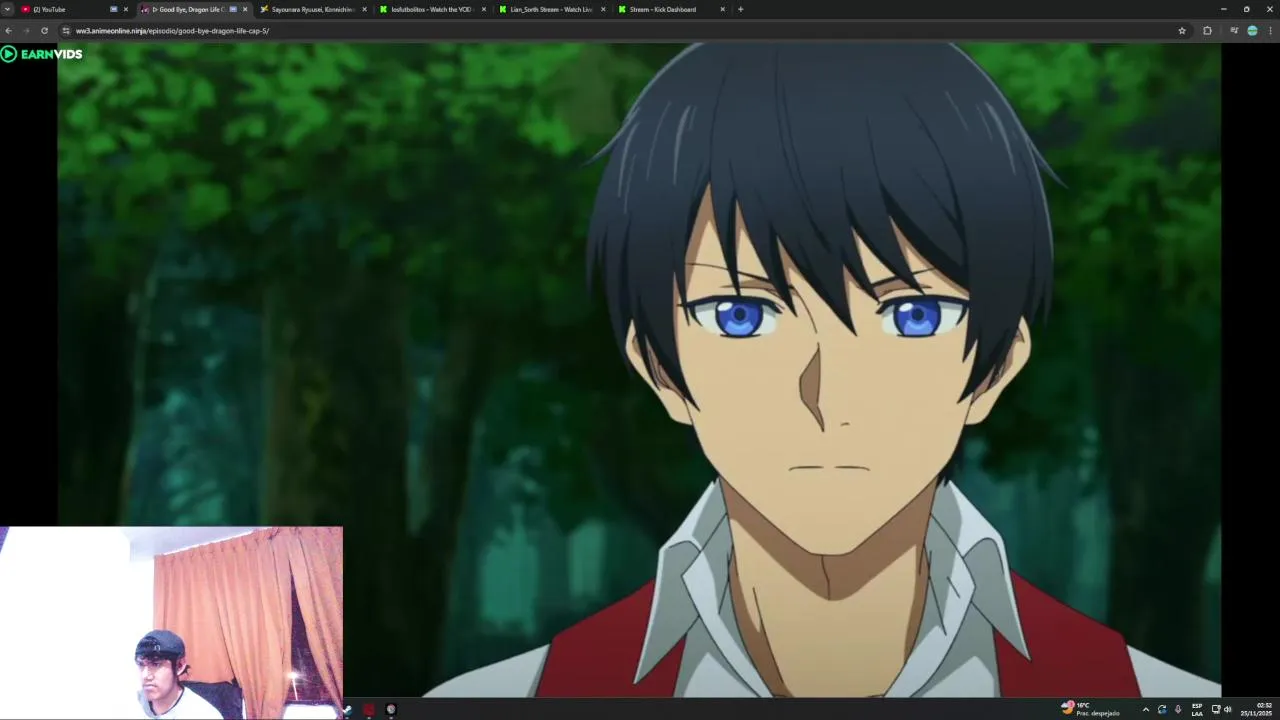Open the weather widget showing 16°C
This screenshot has height=720, width=1280.
[x=1090, y=709]
